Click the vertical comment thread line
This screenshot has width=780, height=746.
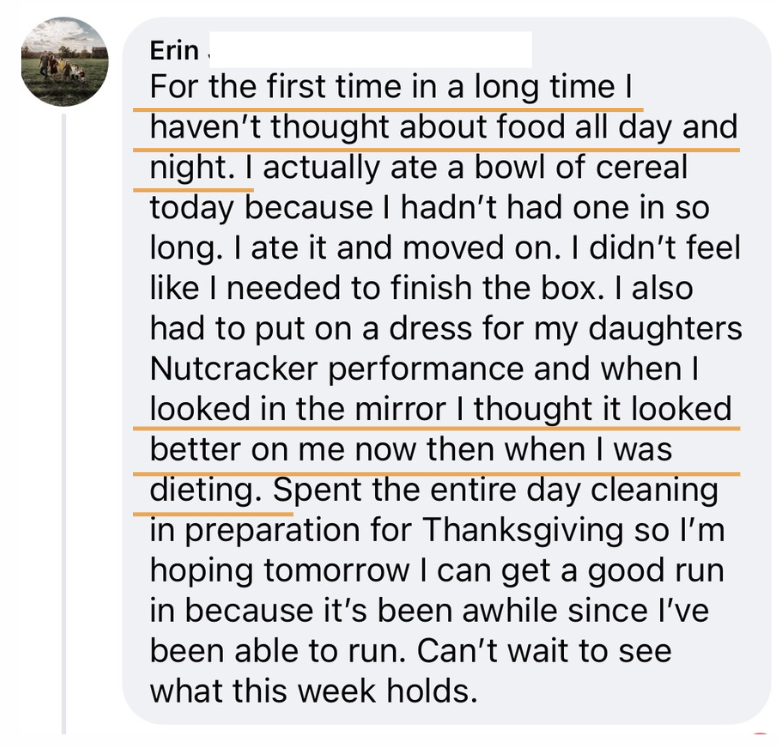[64, 424]
